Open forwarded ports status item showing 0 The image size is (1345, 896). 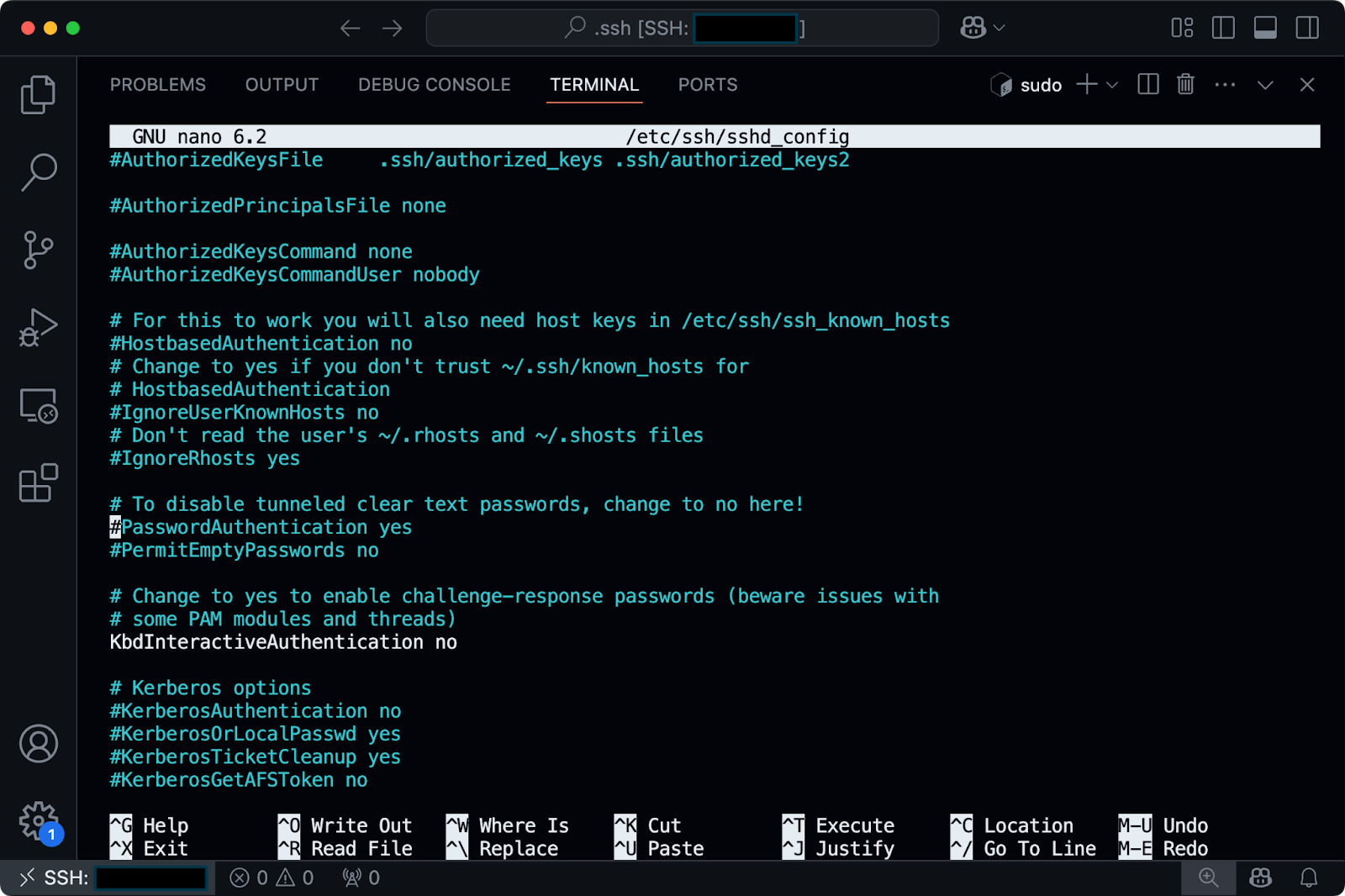tap(361, 878)
